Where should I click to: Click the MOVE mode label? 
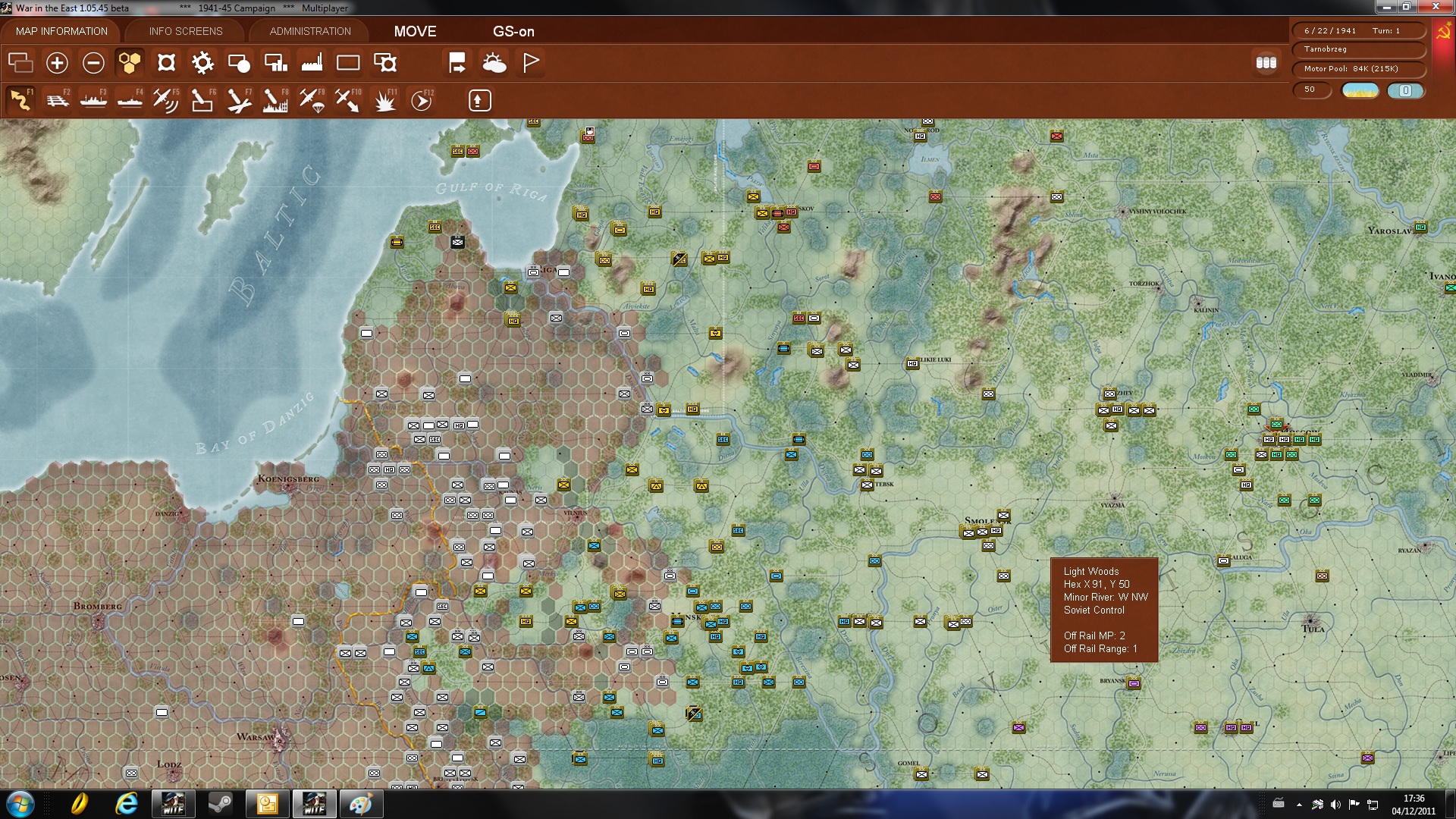pos(415,31)
